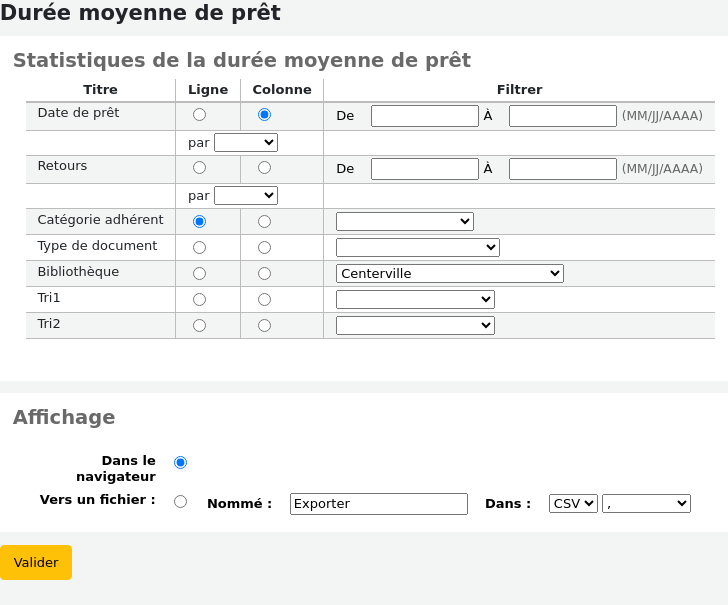The width and height of the screenshot is (728, 605).
Task: Open the 'par' dropdown under Retours
Action: 246,195
